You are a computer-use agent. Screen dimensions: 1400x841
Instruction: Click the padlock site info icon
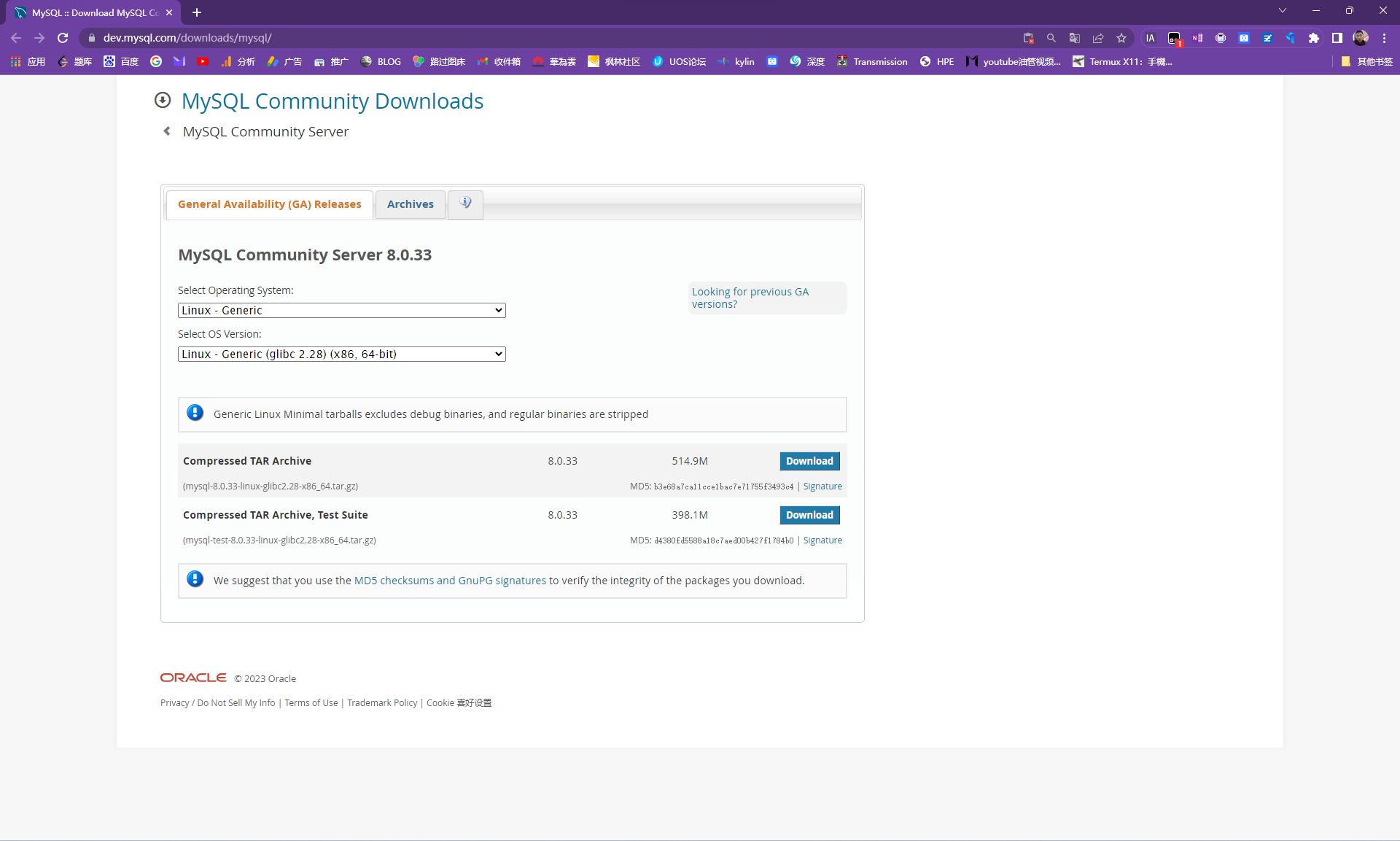tap(92, 38)
